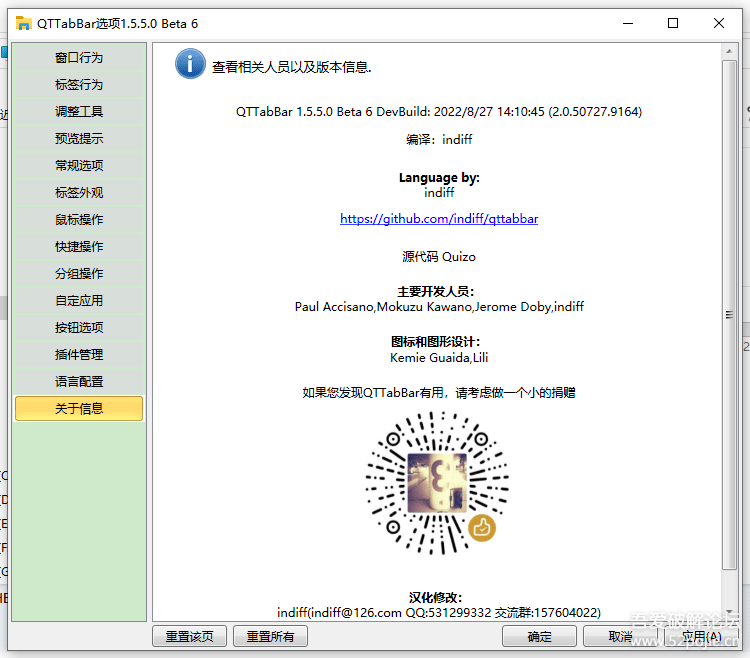The height and width of the screenshot is (658, 750).
Task: Open the 自定应用 category
Action: pyautogui.click(x=79, y=301)
